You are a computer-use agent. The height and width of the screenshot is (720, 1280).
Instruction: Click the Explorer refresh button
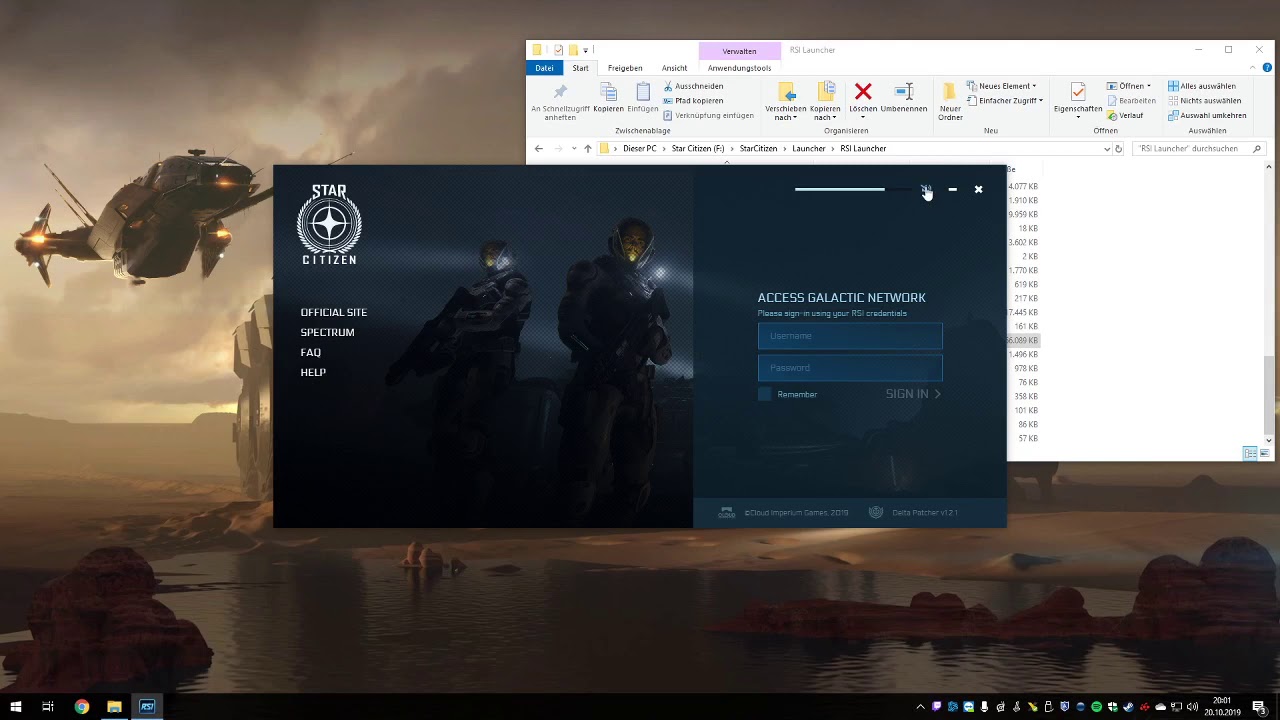[x=1119, y=148]
